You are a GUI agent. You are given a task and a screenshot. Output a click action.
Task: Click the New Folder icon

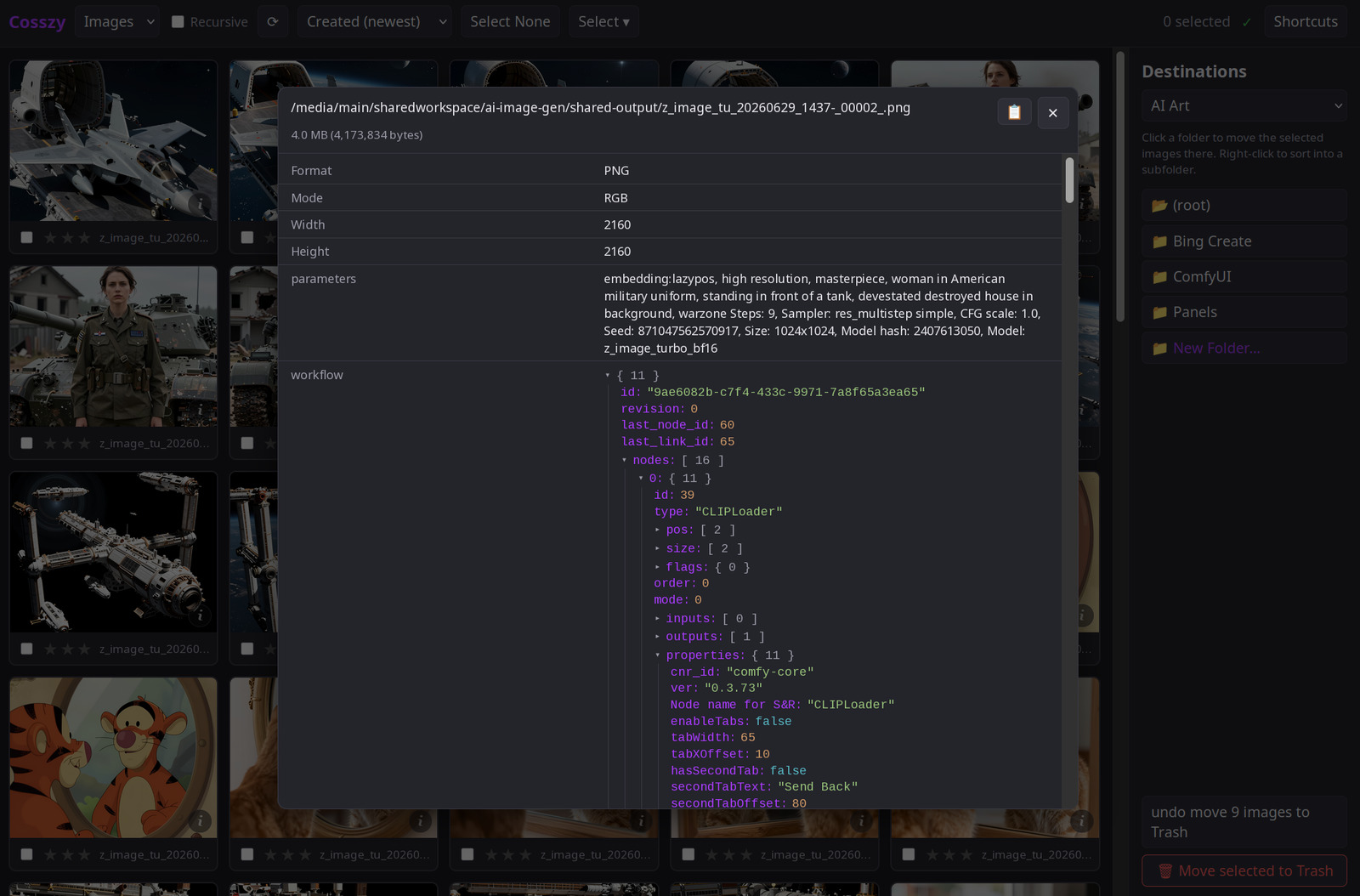1159,349
